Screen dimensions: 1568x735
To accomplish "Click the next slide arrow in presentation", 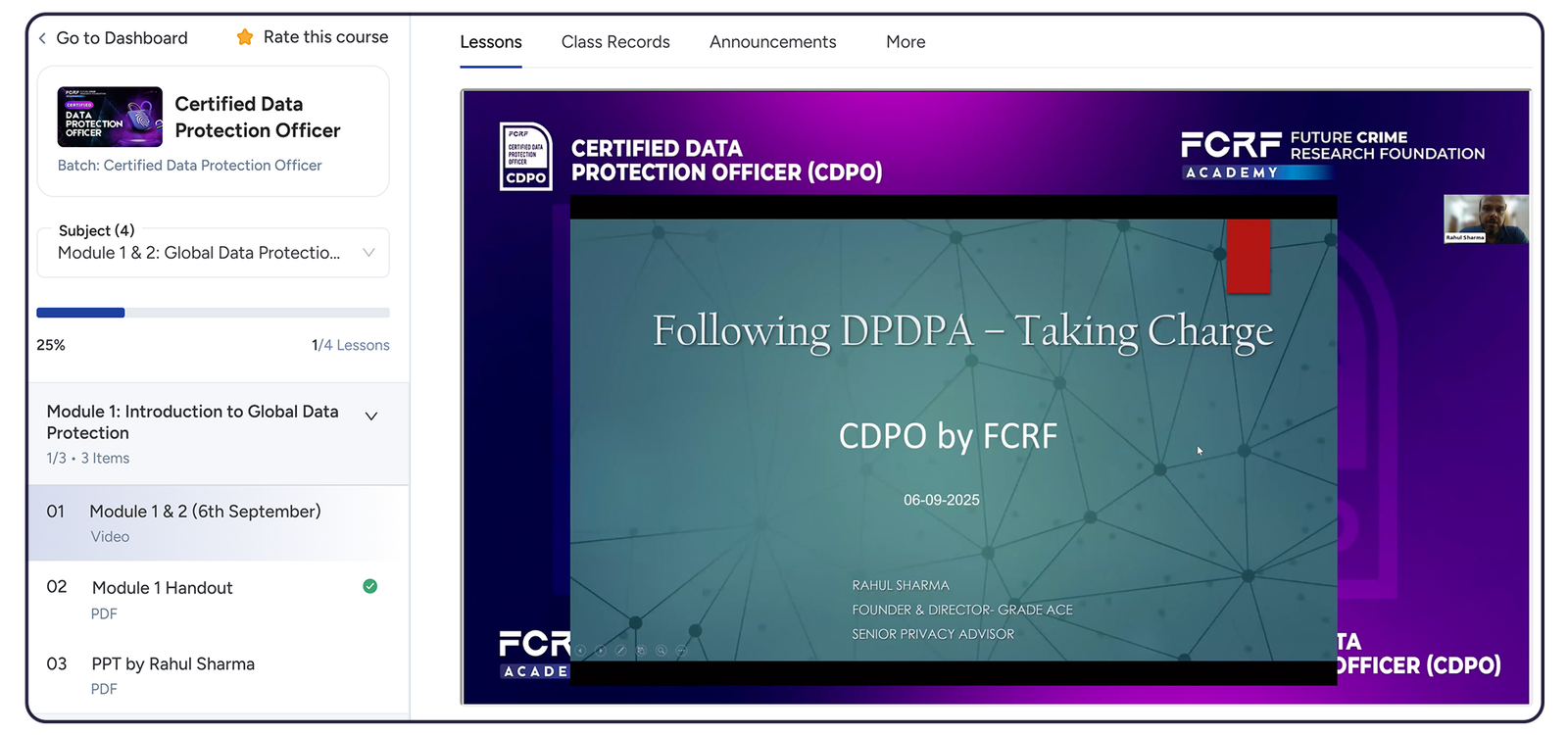I will pyautogui.click(x=601, y=651).
